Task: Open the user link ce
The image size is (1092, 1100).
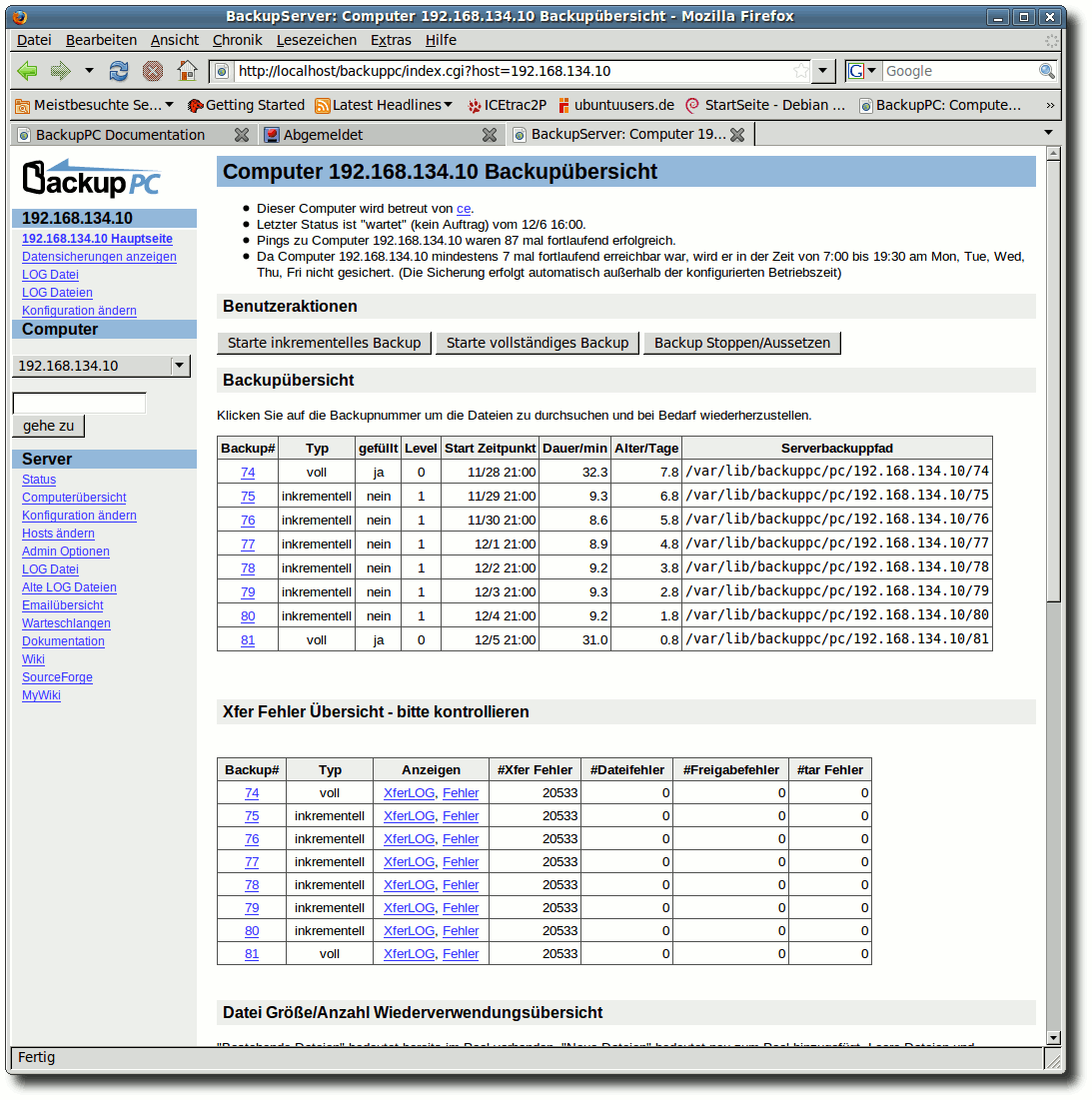Action: (x=464, y=209)
